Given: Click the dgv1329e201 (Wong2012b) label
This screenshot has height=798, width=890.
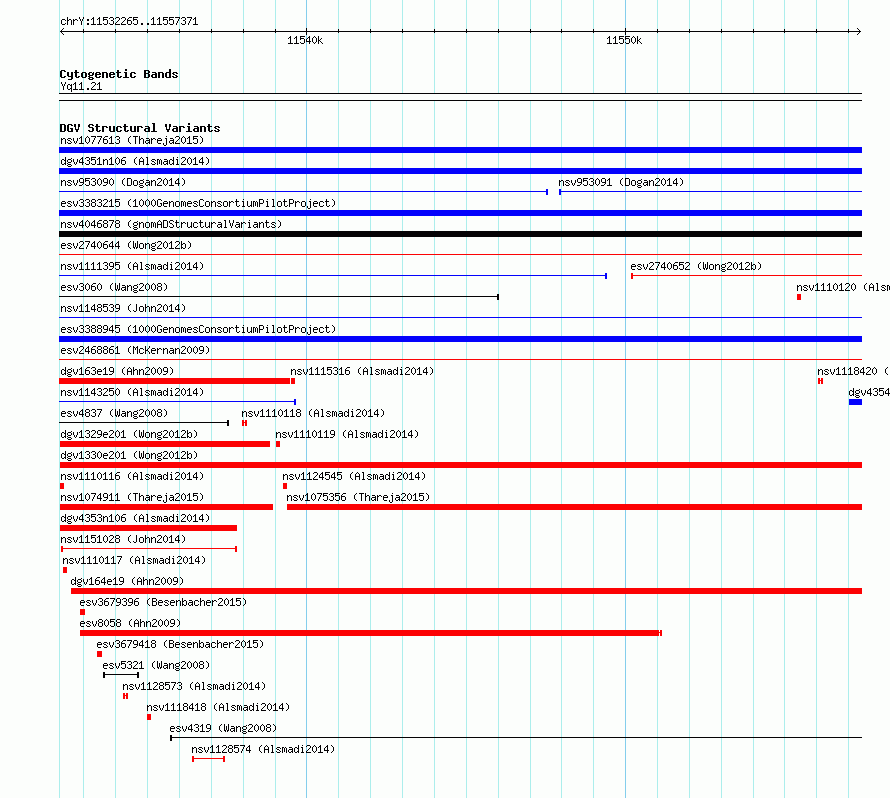Looking at the screenshot, I should coord(129,434).
